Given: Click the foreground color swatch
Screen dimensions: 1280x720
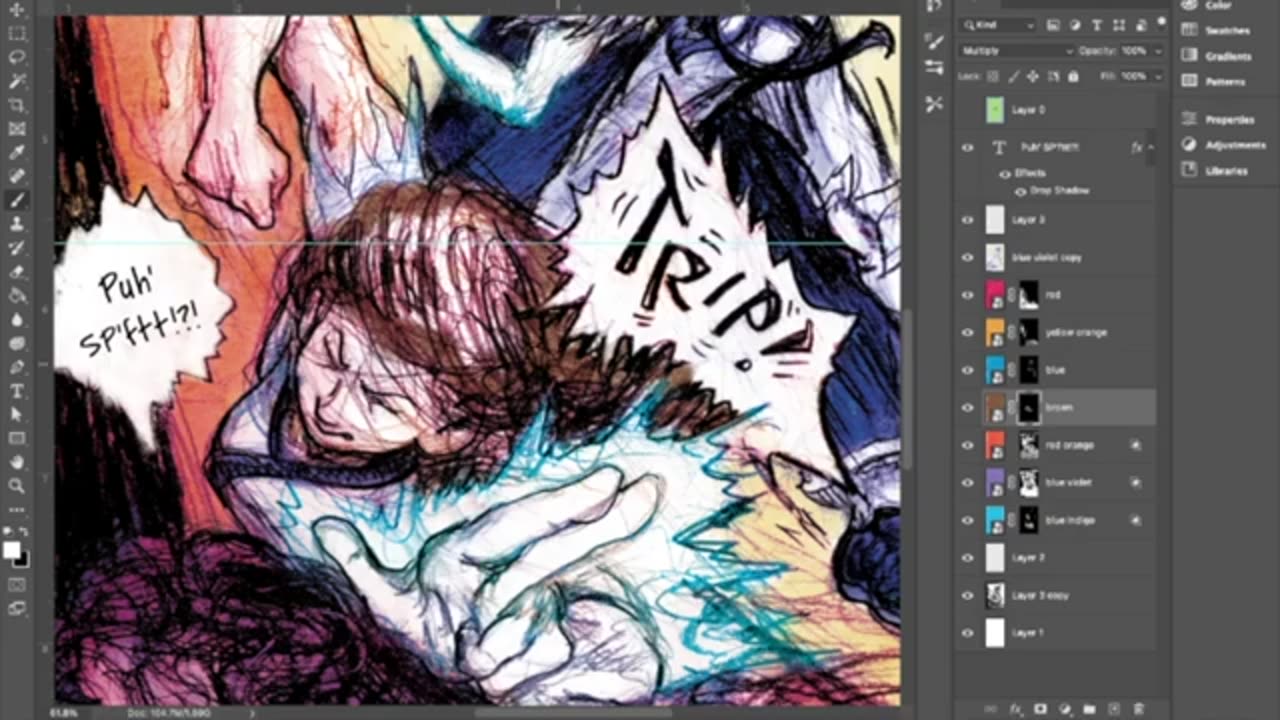Looking at the screenshot, I should tap(12, 550).
